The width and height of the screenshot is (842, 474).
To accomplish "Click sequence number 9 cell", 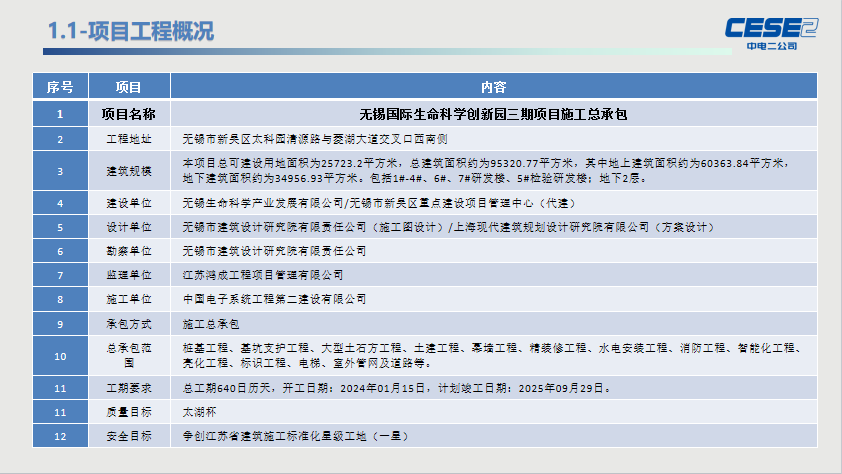I will (x=60, y=324).
